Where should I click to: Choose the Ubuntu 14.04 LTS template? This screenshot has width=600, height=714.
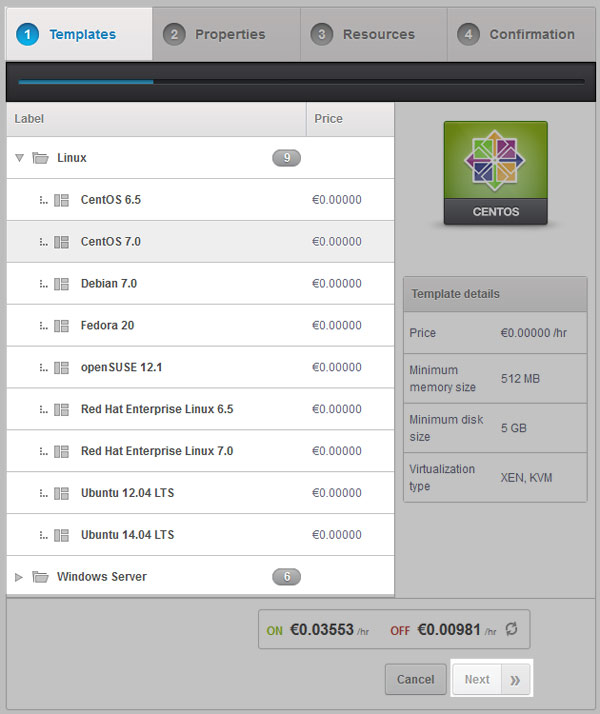point(200,535)
